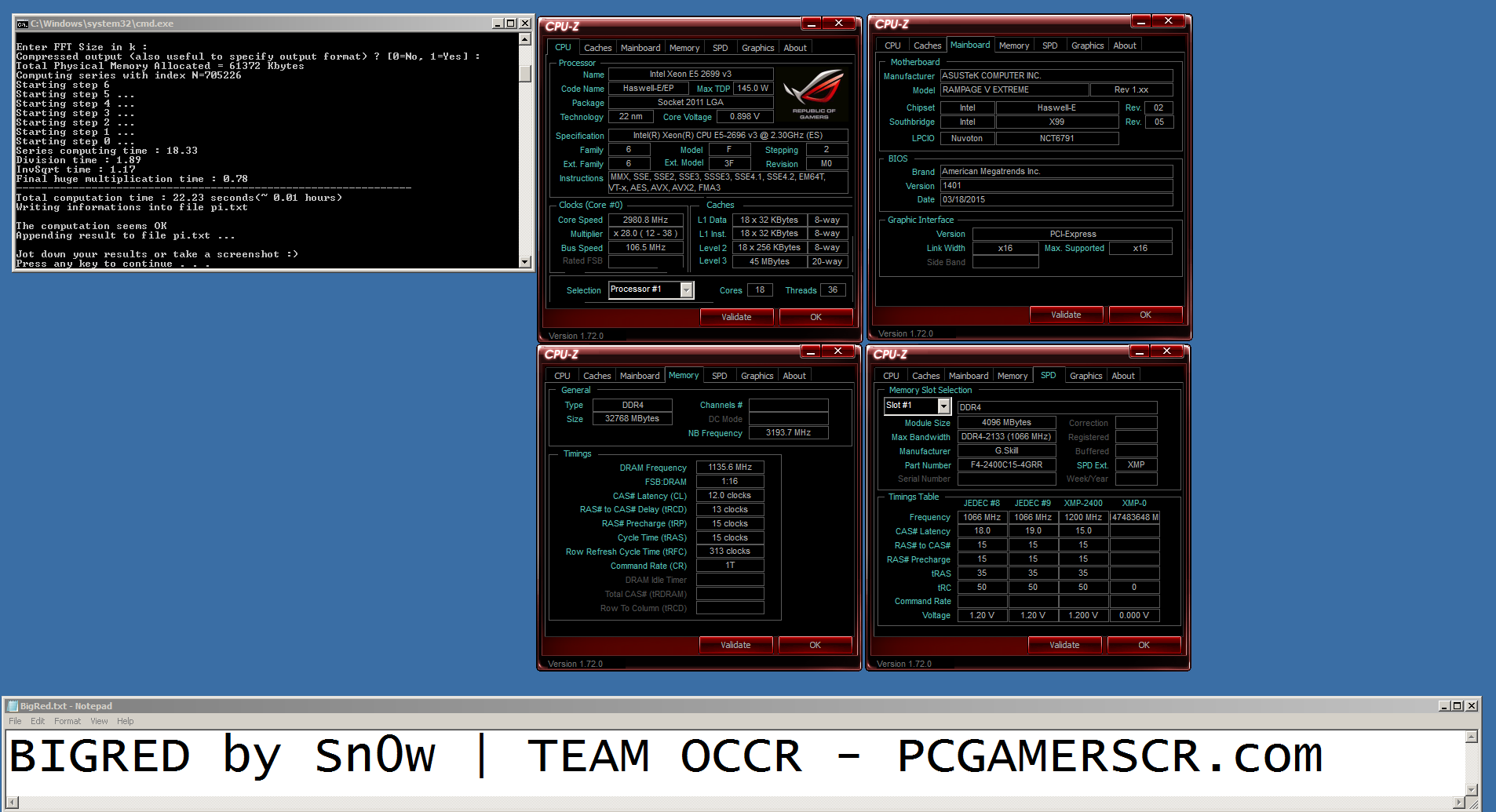The image size is (1496, 812).
Task: Switch to Caches tab in CPU tab window
Action: point(597,48)
